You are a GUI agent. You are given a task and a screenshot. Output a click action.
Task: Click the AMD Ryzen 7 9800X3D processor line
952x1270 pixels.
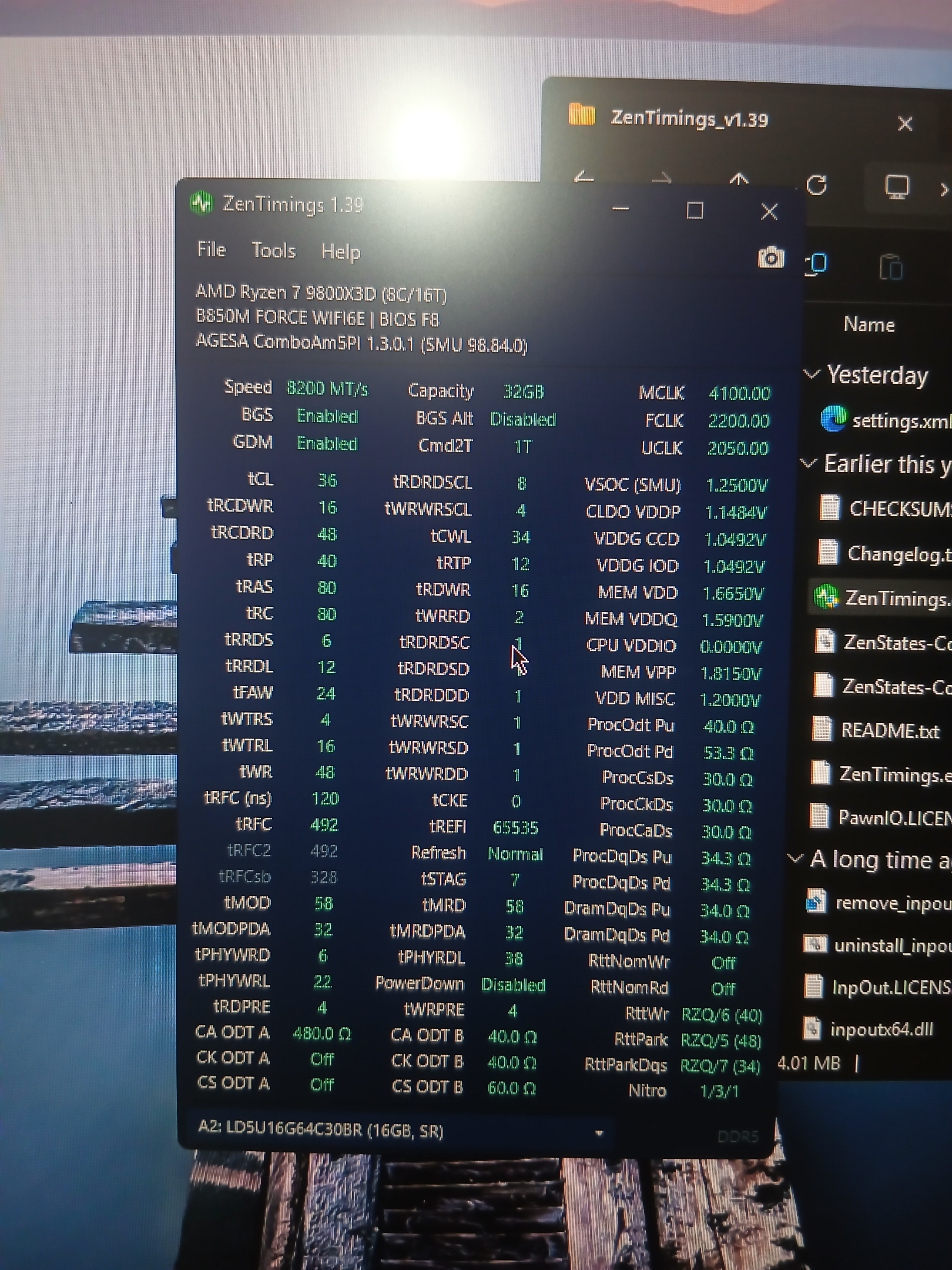coord(321,293)
